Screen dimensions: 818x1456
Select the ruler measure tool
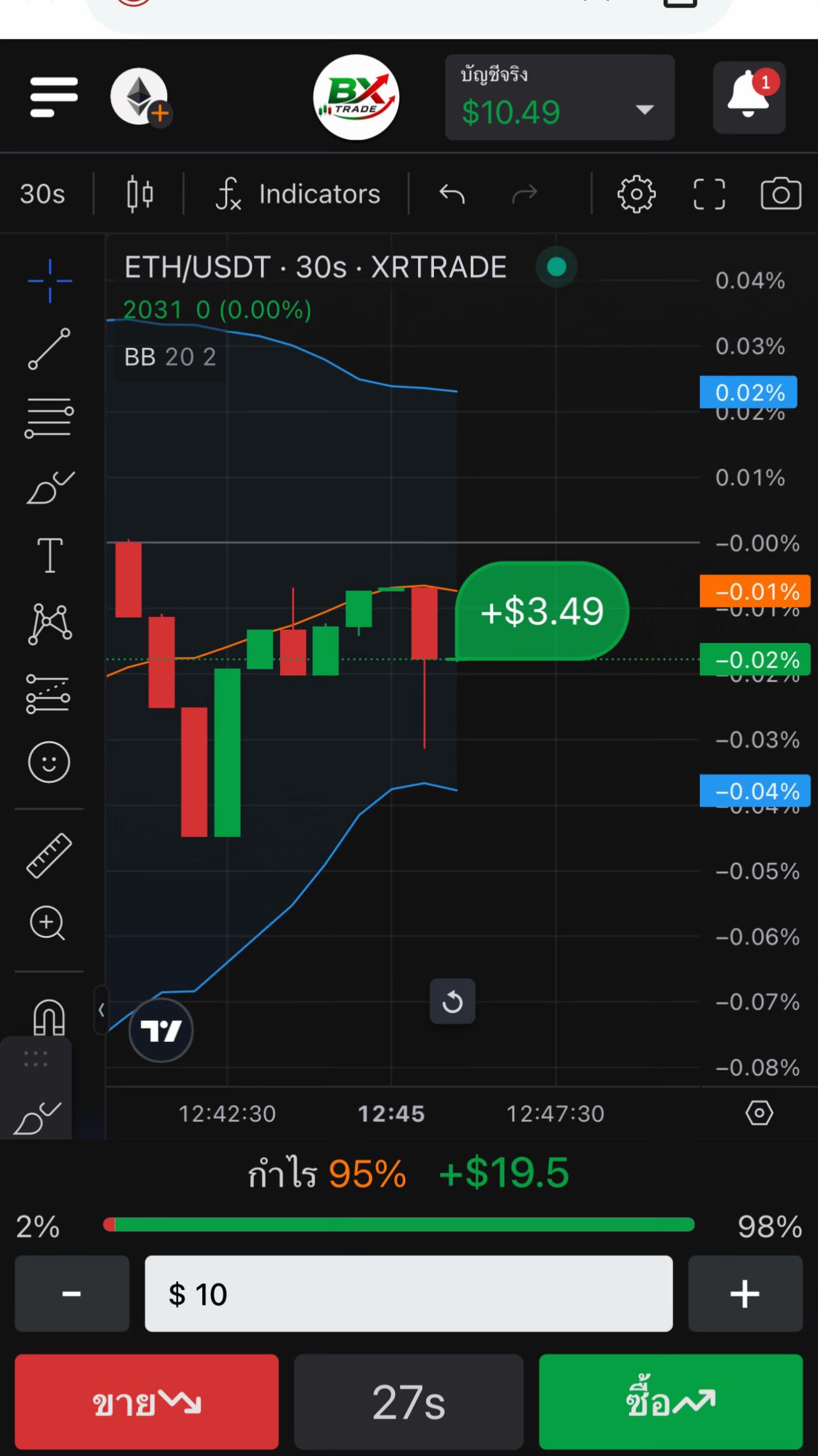pos(49,856)
